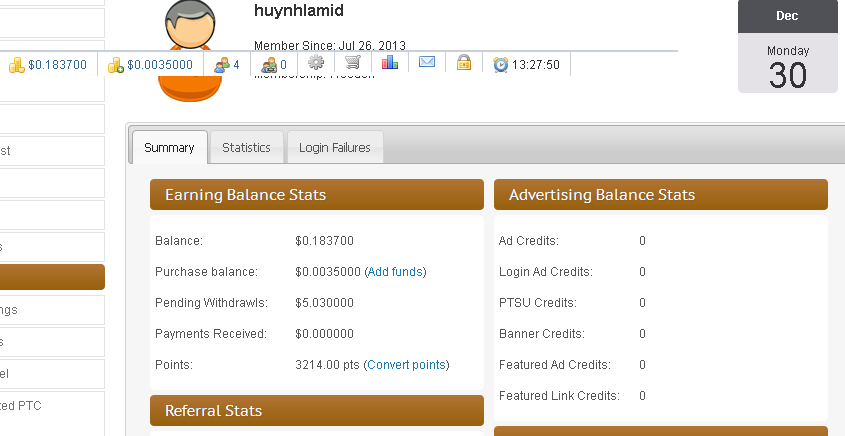This screenshot has width=845, height=436.
Task: Open messages via the envelope icon
Action: pos(427,63)
